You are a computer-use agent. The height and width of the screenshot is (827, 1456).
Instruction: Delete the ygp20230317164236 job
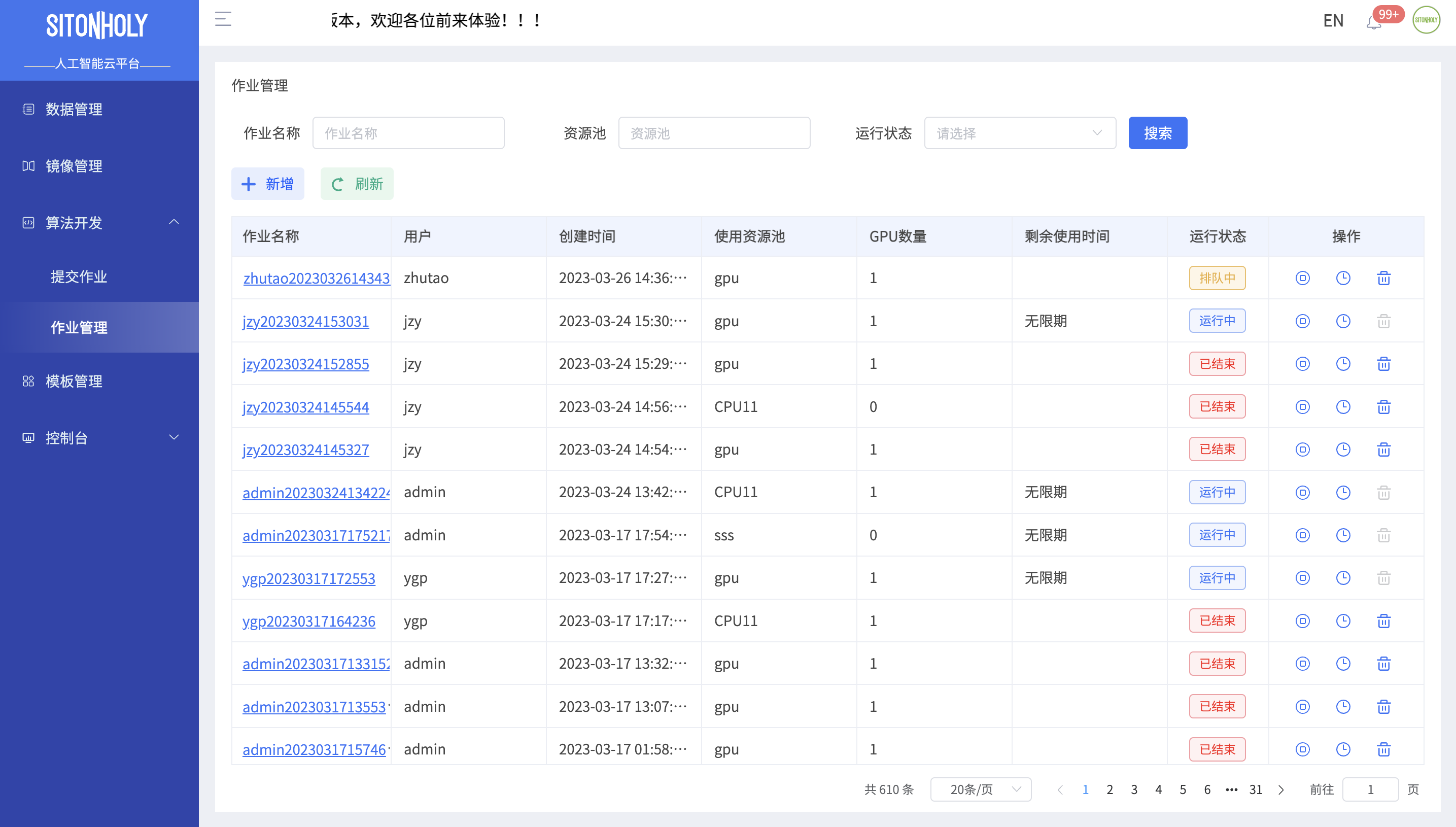(x=1383, y=621)
